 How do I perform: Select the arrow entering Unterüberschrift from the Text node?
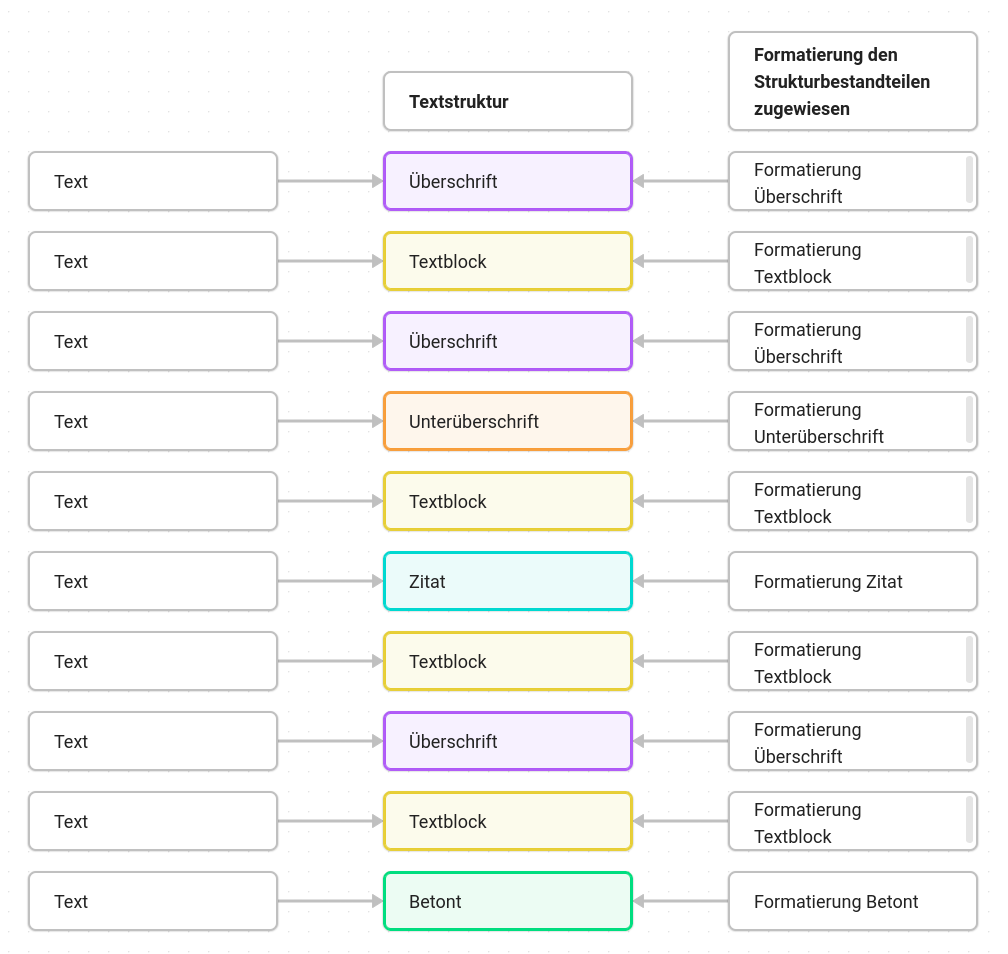(x=330, y=421)
